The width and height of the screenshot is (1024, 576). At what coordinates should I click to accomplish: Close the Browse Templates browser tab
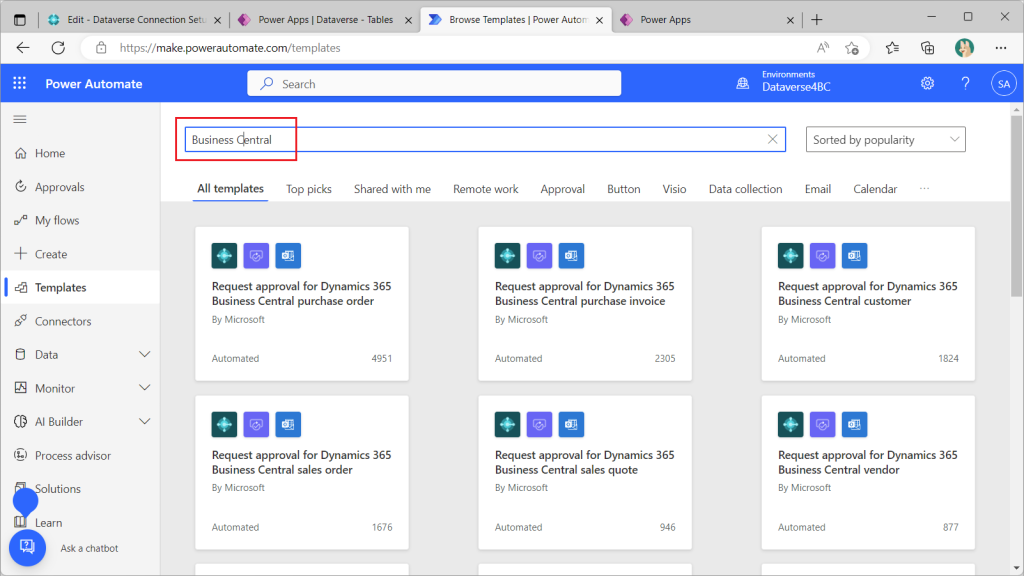600,20
